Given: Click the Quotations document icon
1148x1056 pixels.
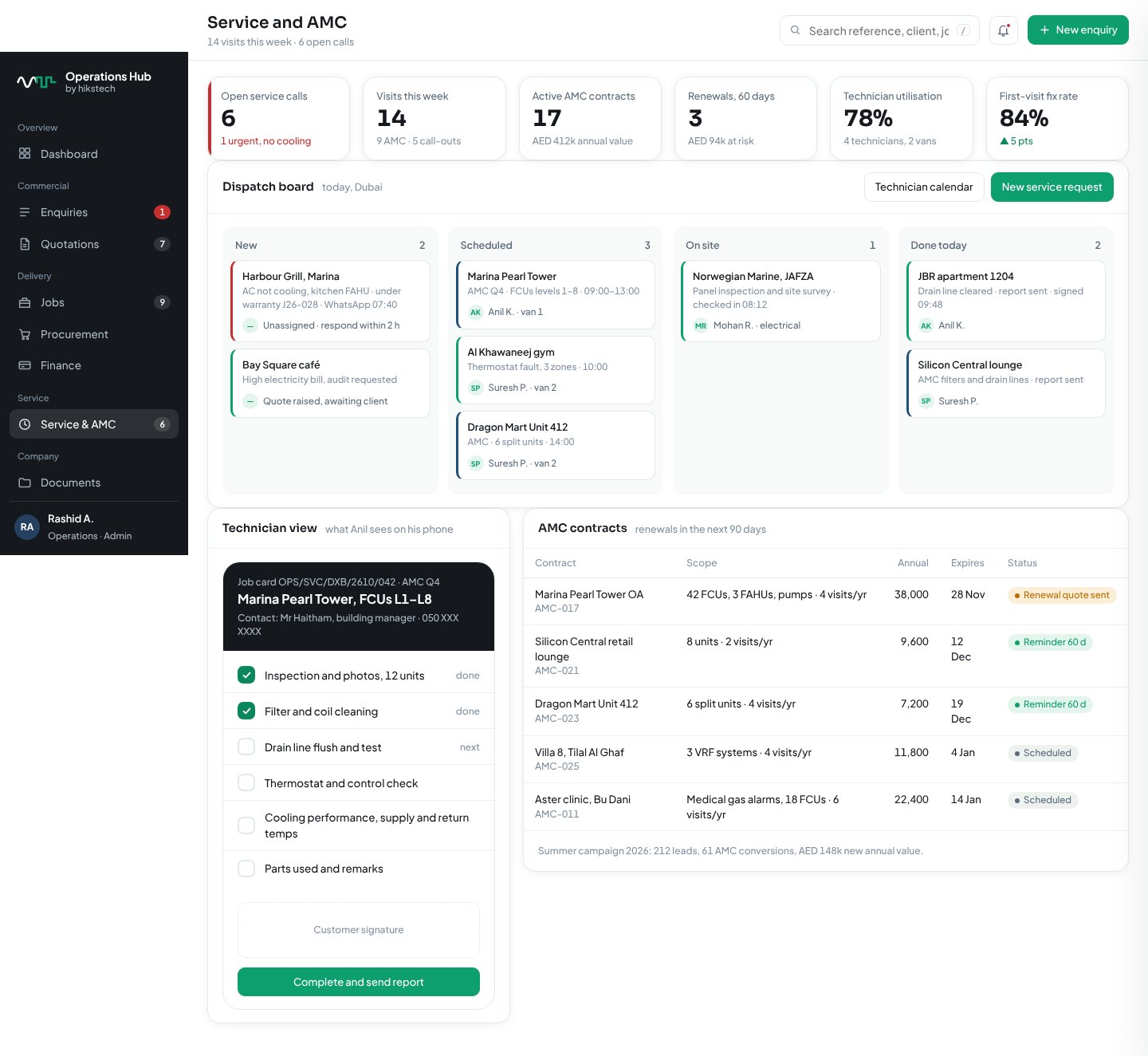Looking at the screenshot, I should (25, 244).
